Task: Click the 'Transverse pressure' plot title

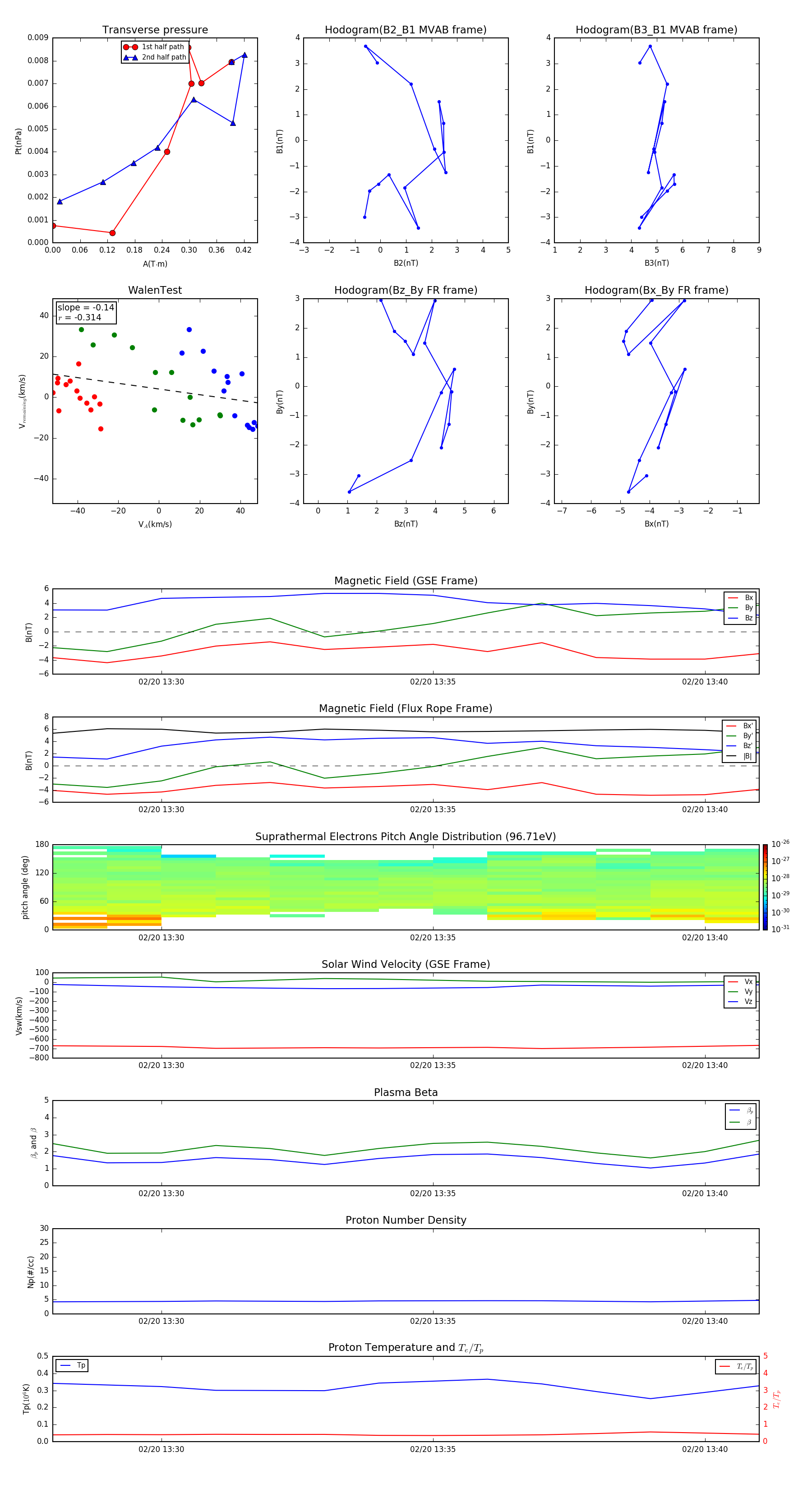Action: click(x=155, y=30)
